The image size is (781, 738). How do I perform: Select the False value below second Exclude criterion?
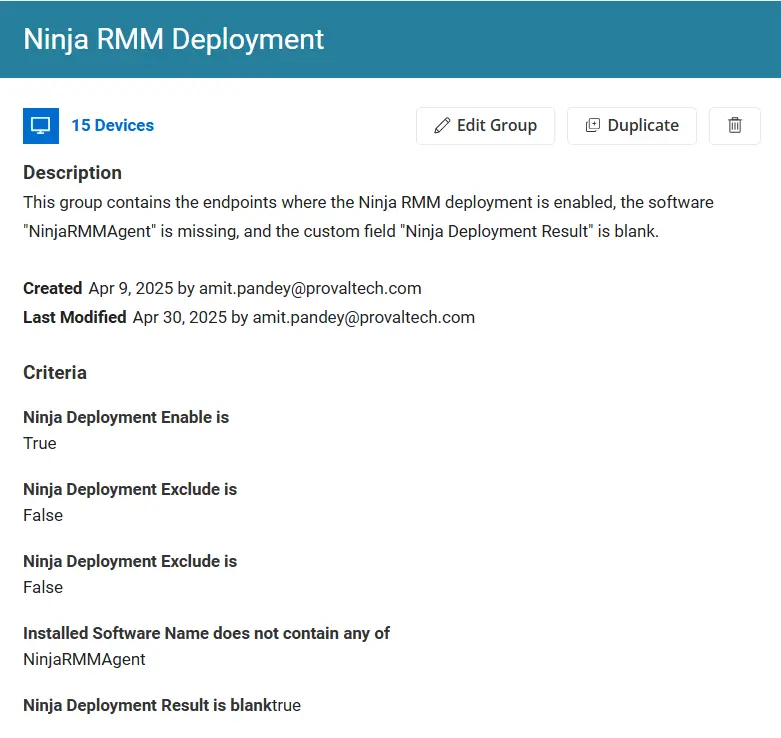(43, 587)
